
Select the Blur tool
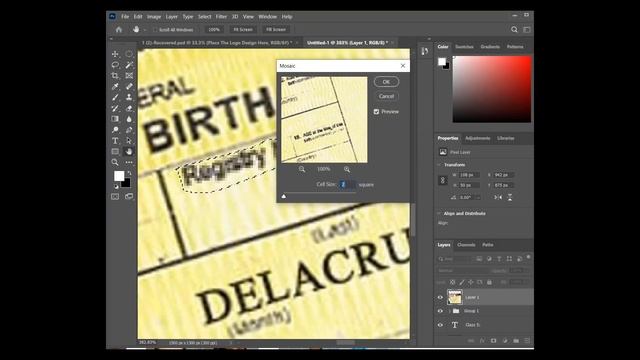click(x=129, y=119)
